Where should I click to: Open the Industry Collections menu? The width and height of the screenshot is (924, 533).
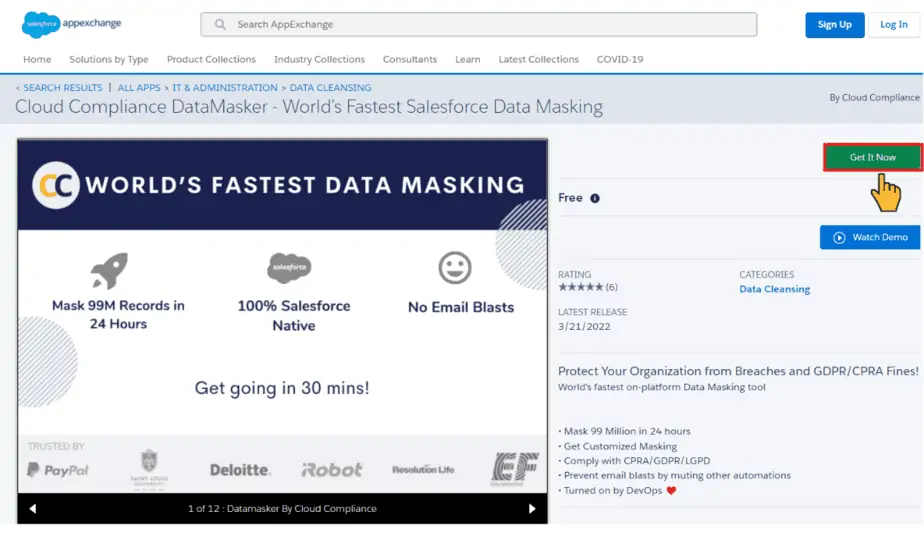tap(319, 59)
